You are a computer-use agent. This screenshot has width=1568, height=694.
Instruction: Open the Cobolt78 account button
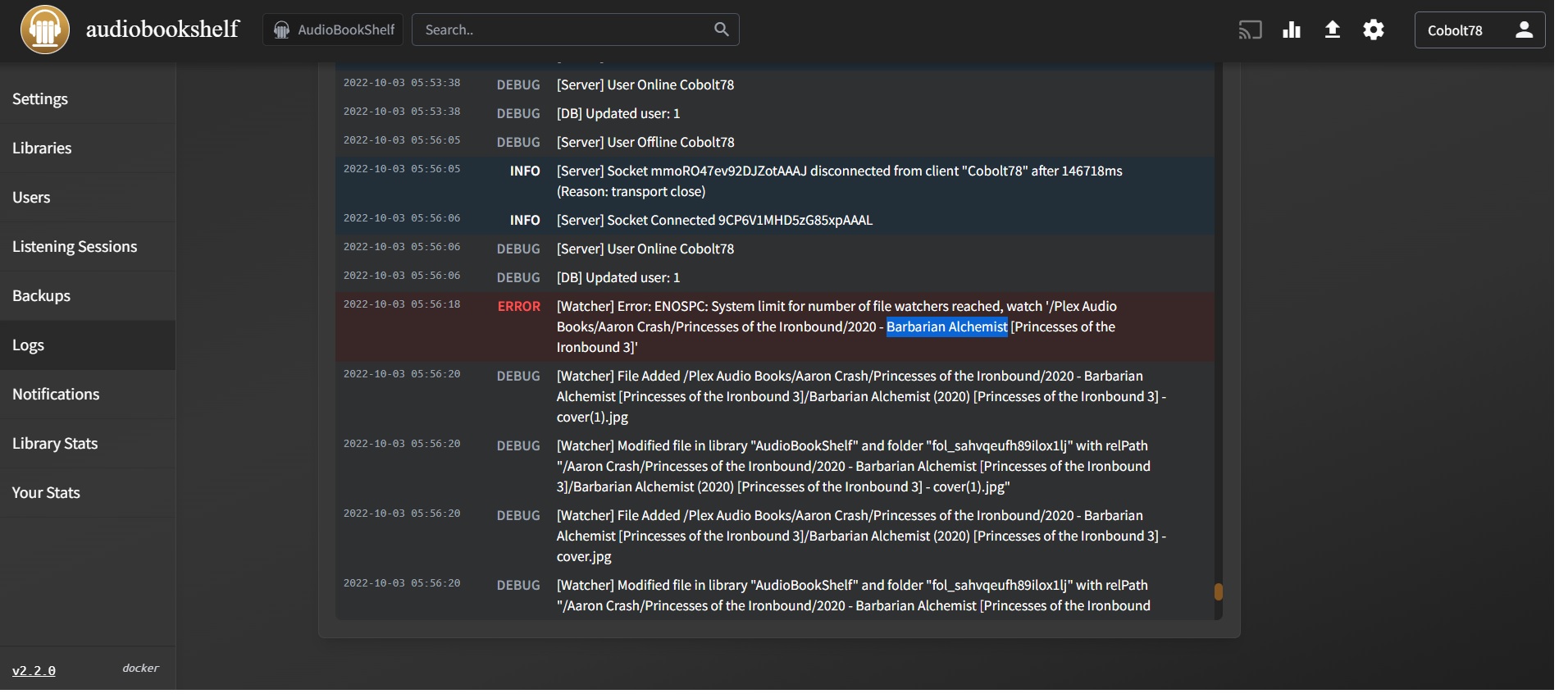pos(1479,30)
